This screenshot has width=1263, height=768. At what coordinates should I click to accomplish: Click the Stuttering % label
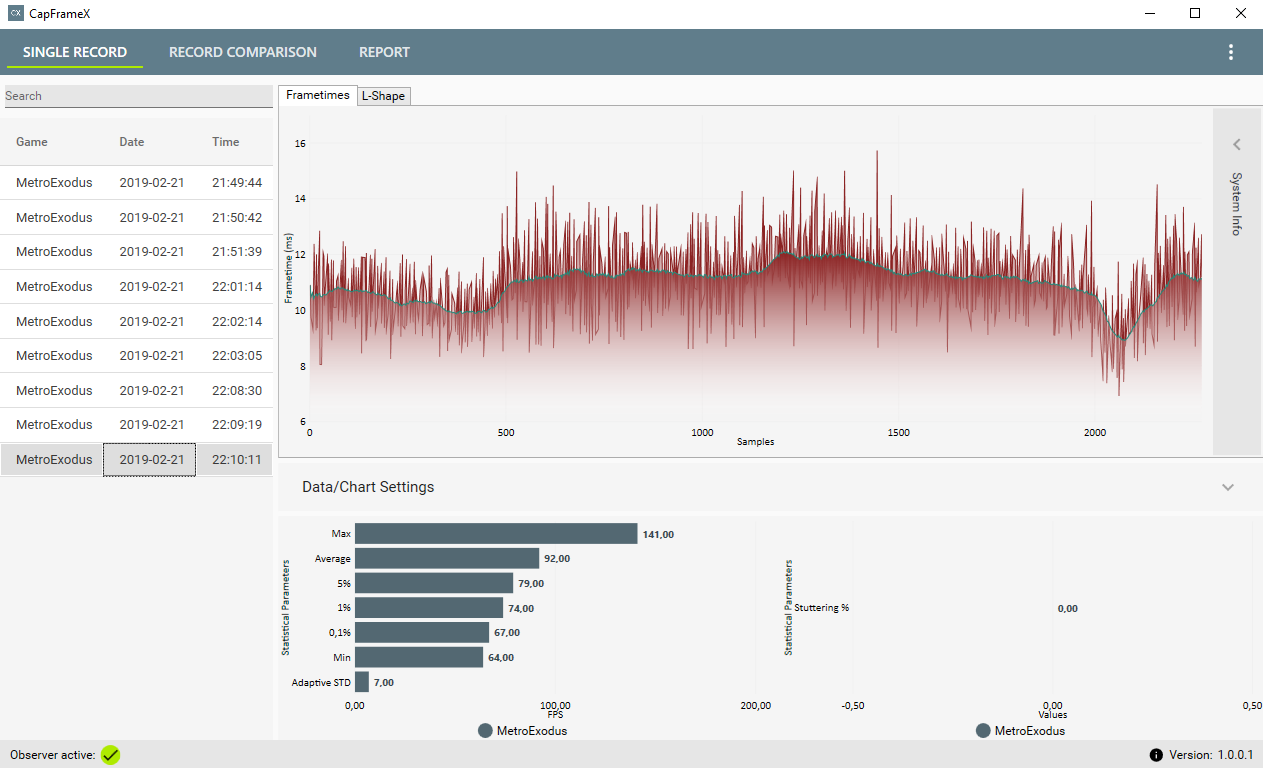coord(821,608)
